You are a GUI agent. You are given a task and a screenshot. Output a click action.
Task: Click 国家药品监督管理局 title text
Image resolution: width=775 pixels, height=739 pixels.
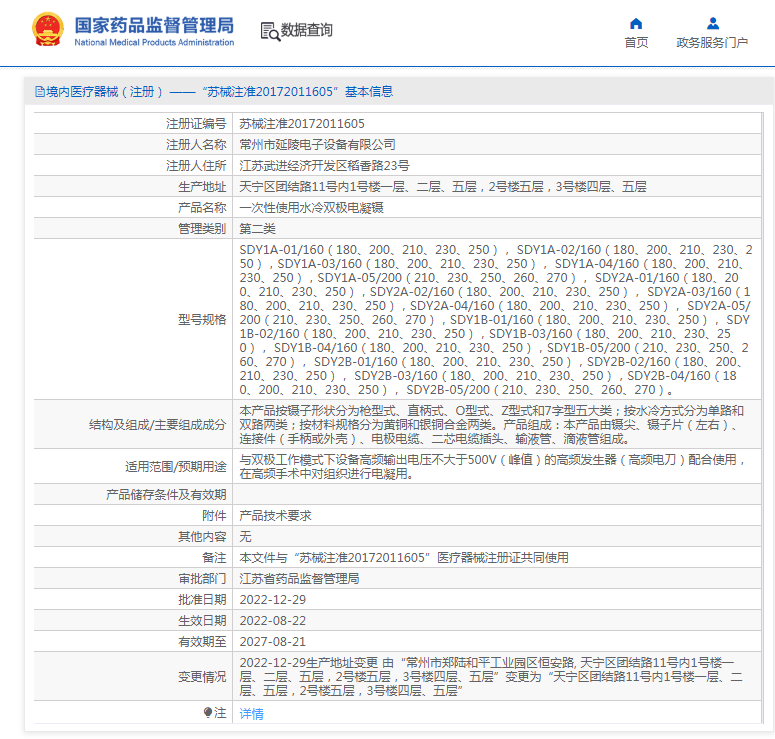tap(154, 25)
